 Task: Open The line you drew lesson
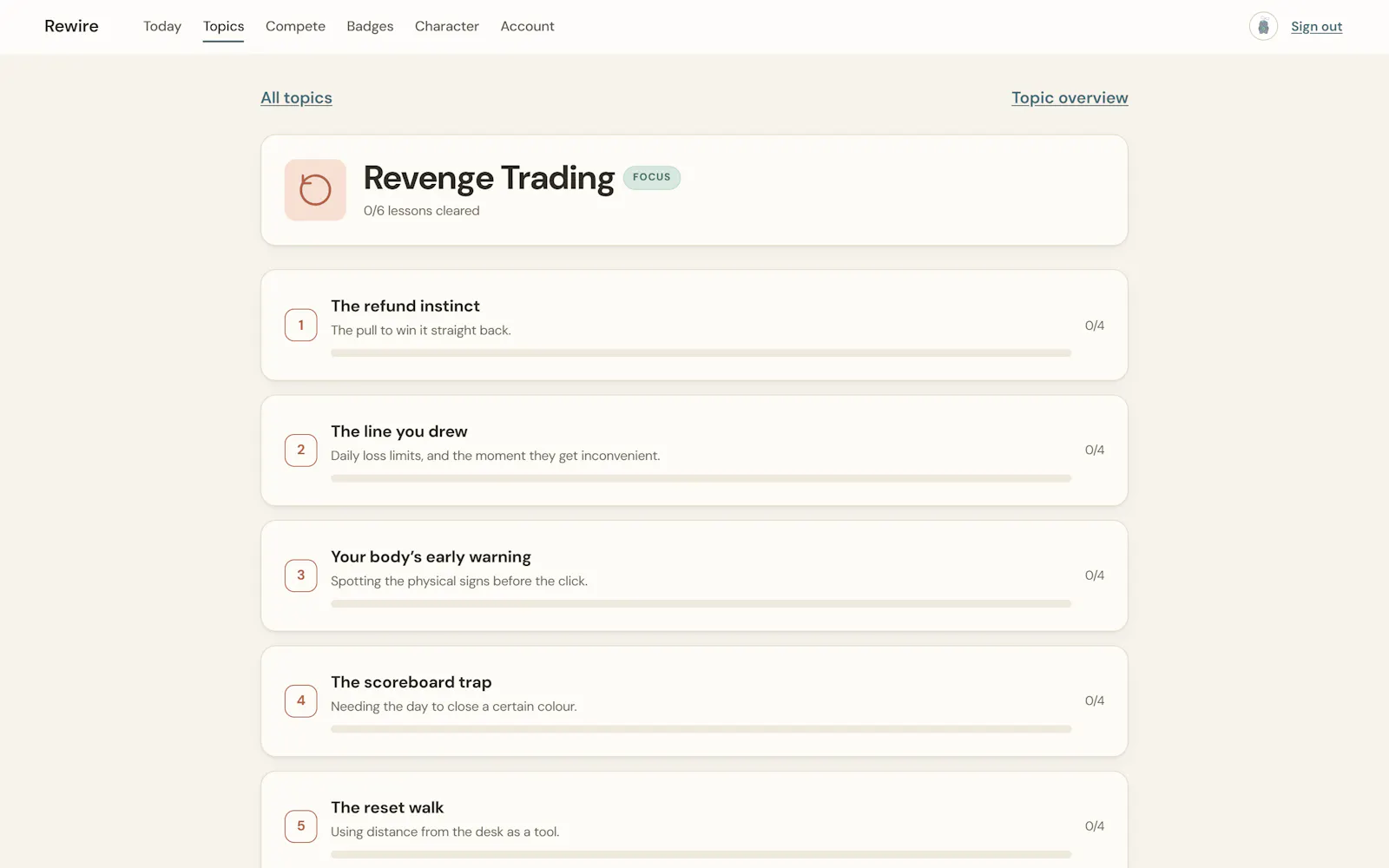pyautogui.click(x=694, y=450)
